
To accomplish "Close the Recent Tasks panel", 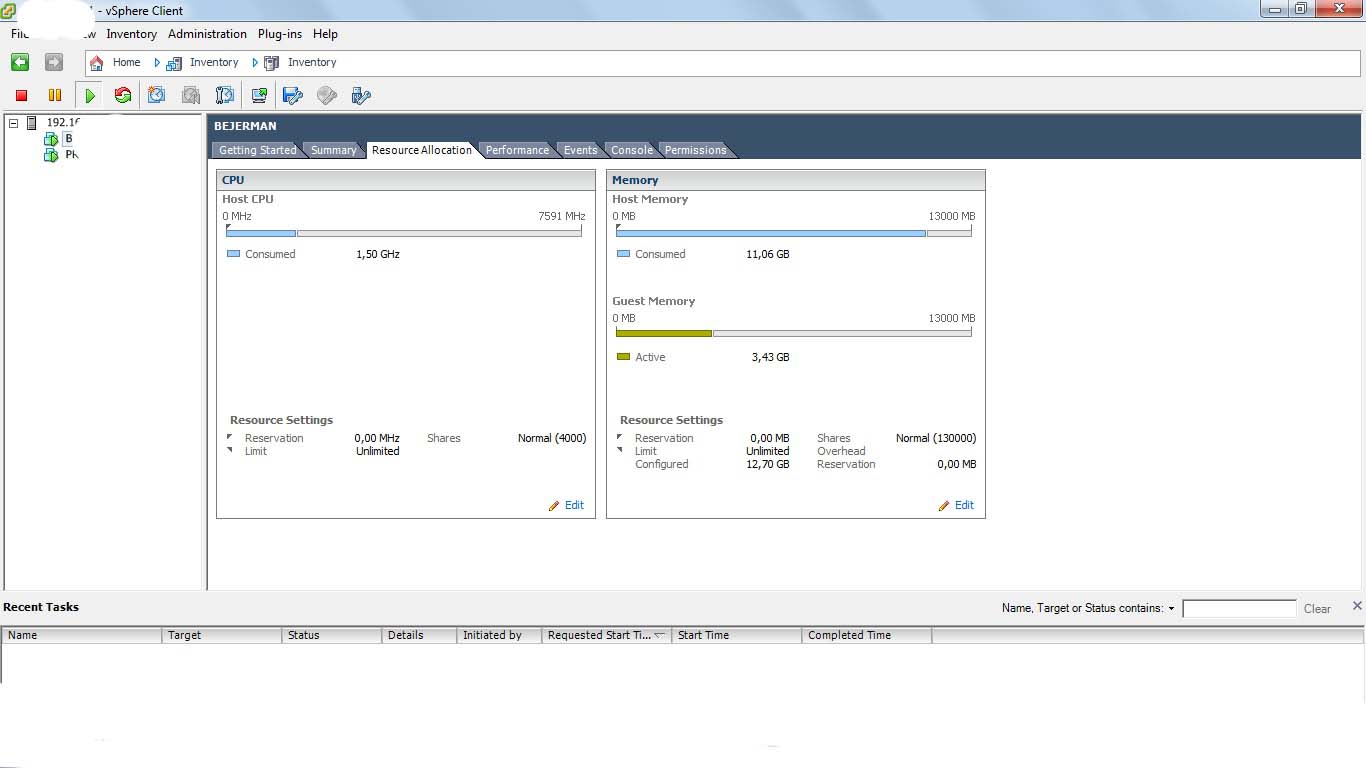I will coord(1357,606).
